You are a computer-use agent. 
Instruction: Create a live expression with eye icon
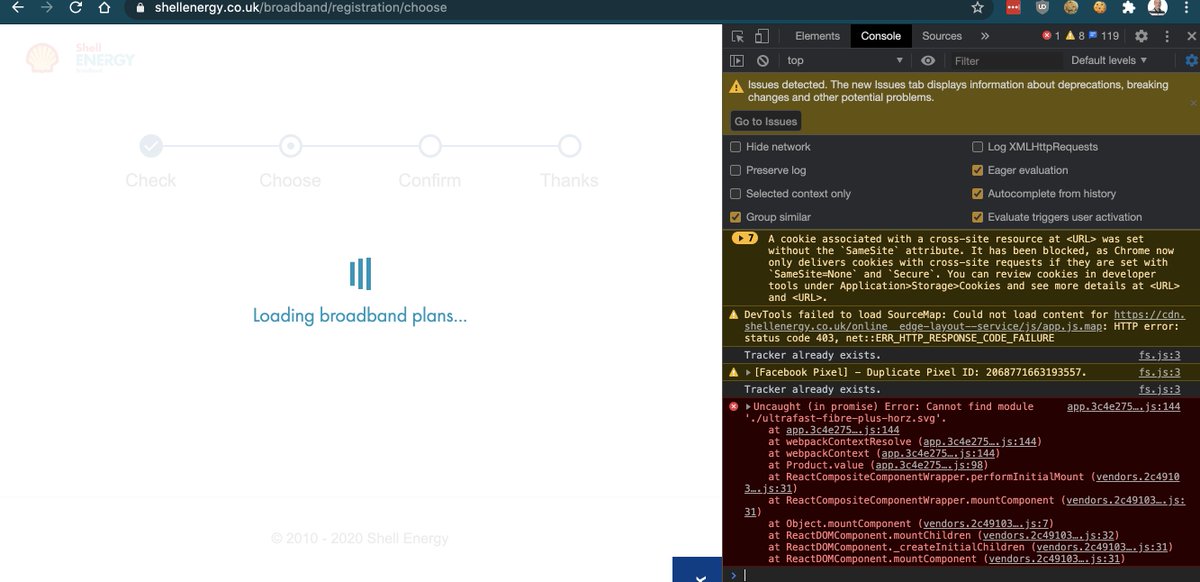click(928, 61)
